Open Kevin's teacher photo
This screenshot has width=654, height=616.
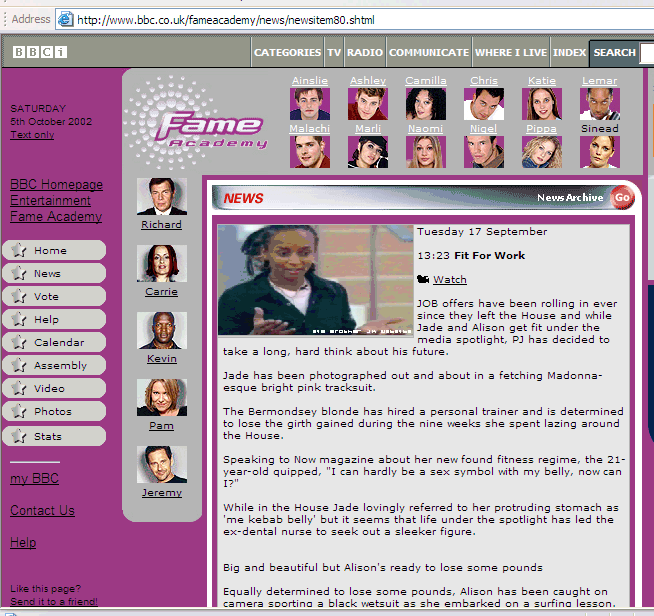tap(162, 330)
